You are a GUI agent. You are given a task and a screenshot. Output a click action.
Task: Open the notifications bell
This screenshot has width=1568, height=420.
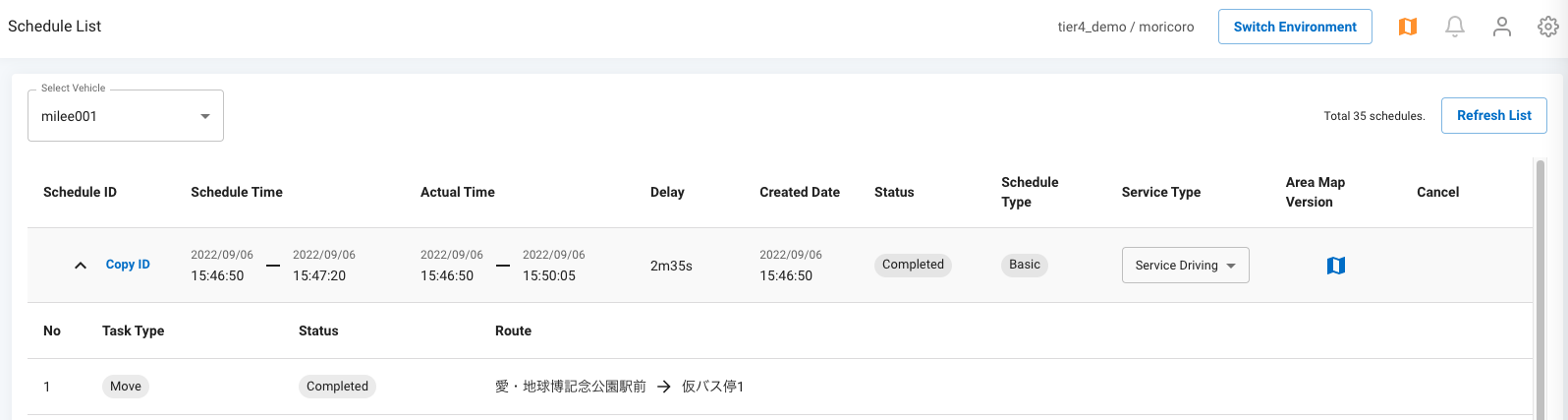tap(1455, 27)
